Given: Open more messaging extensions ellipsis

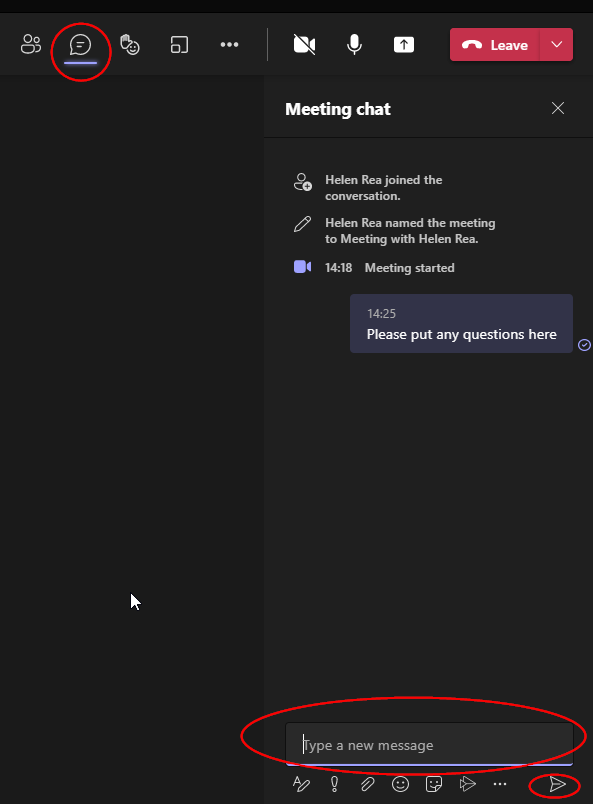Looking at the screenshot, I should [x=500, y=784].
